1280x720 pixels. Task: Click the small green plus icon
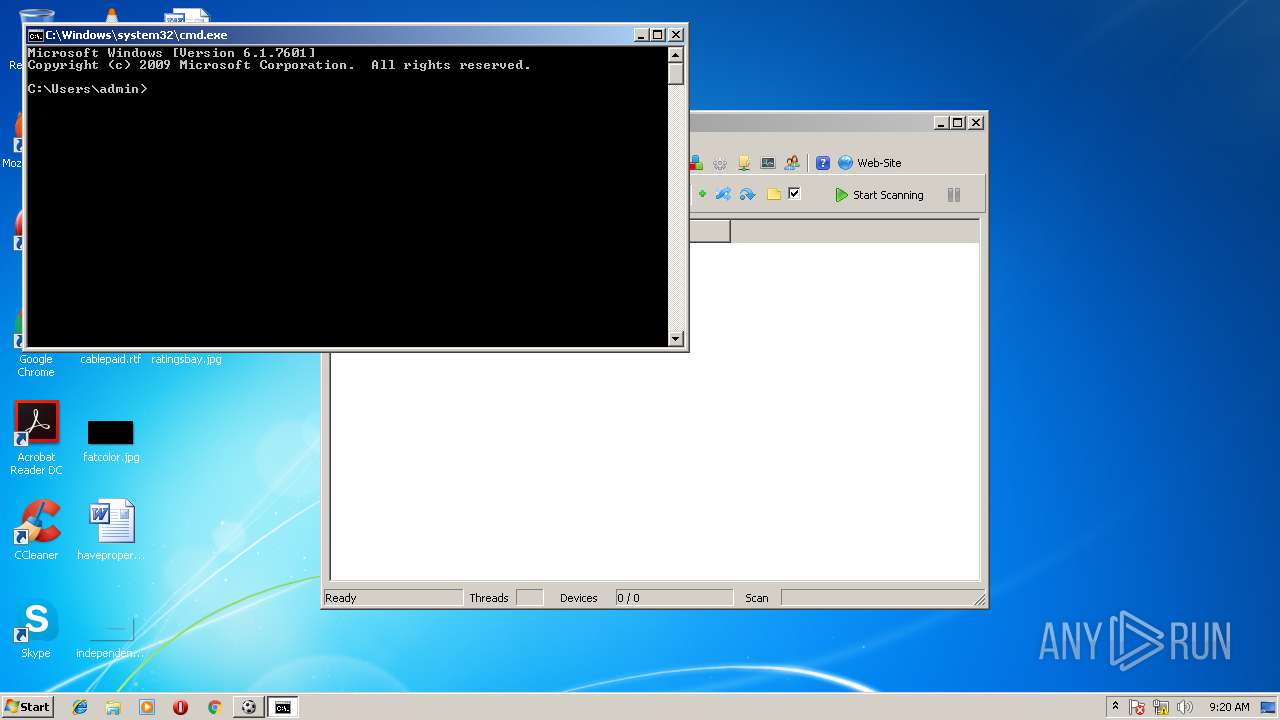(702, 194)
